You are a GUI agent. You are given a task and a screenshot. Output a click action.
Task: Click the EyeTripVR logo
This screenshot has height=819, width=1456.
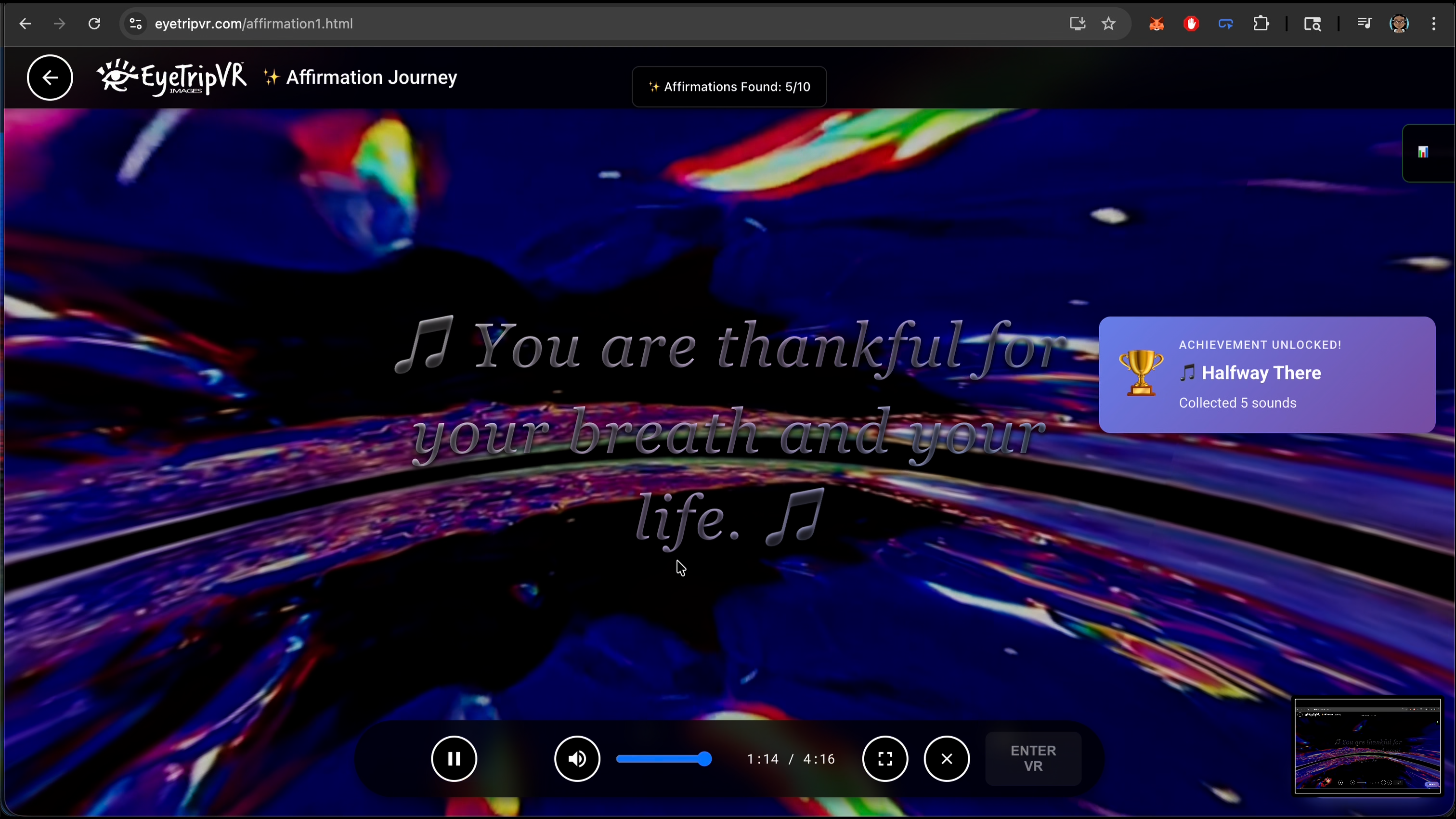pyautogui.click(x=172, y=78)
